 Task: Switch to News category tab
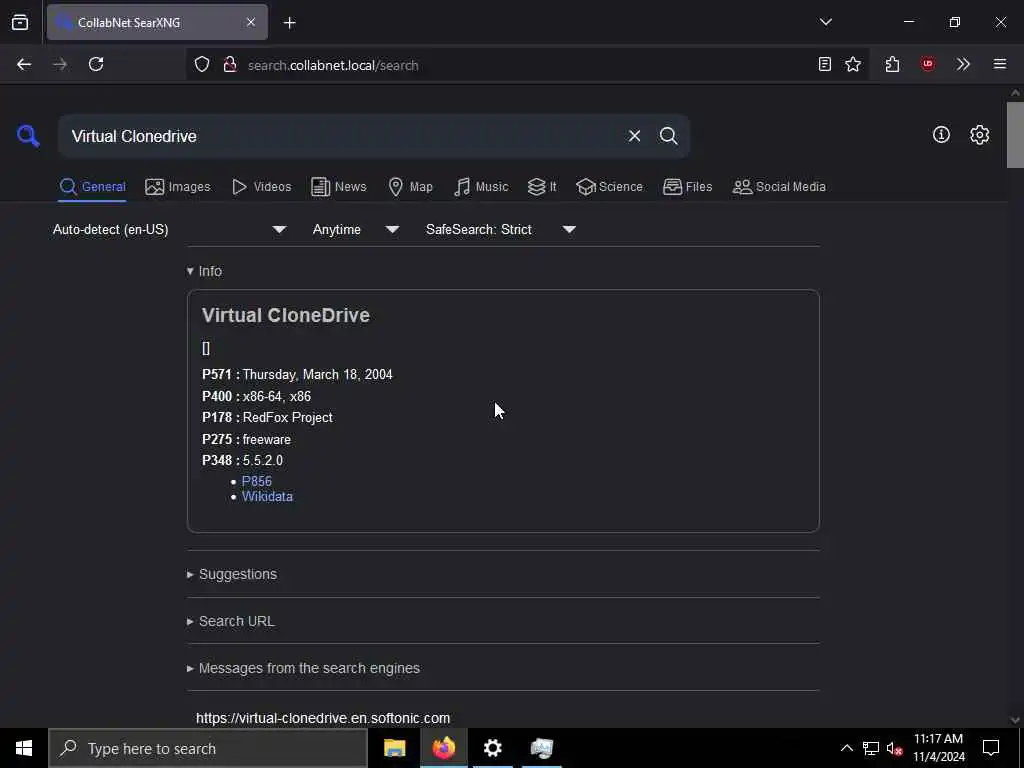(339, 187)
